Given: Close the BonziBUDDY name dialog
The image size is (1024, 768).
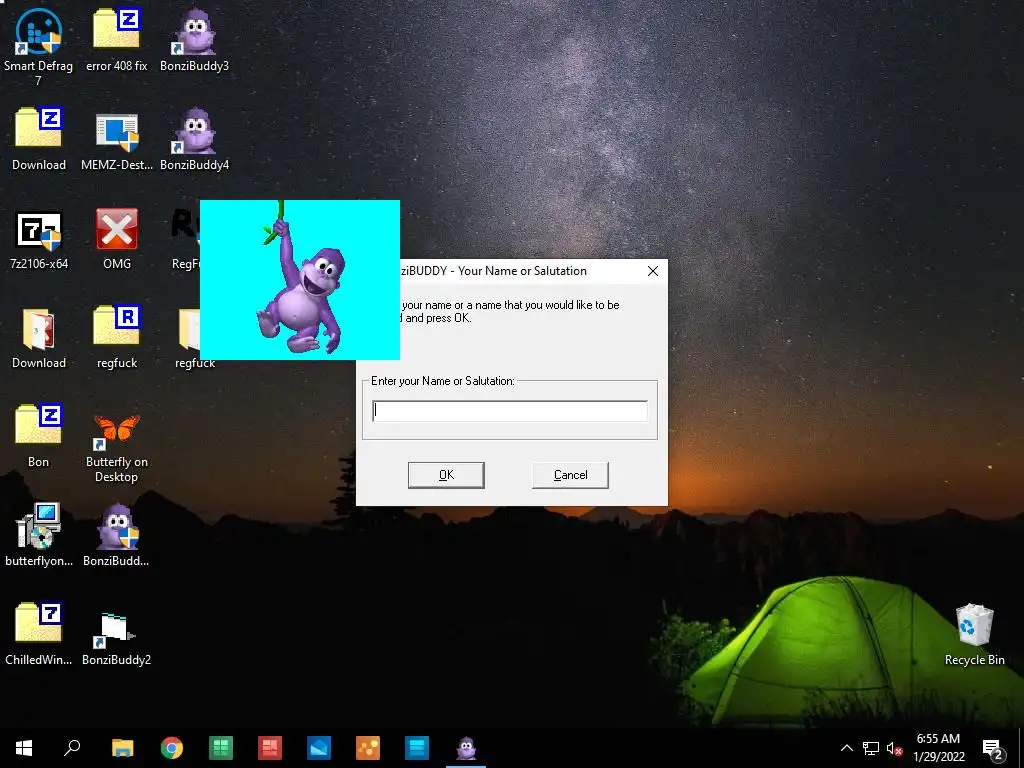Looking at the screenshot, I should pyautogui.click(x=652, y=271).
